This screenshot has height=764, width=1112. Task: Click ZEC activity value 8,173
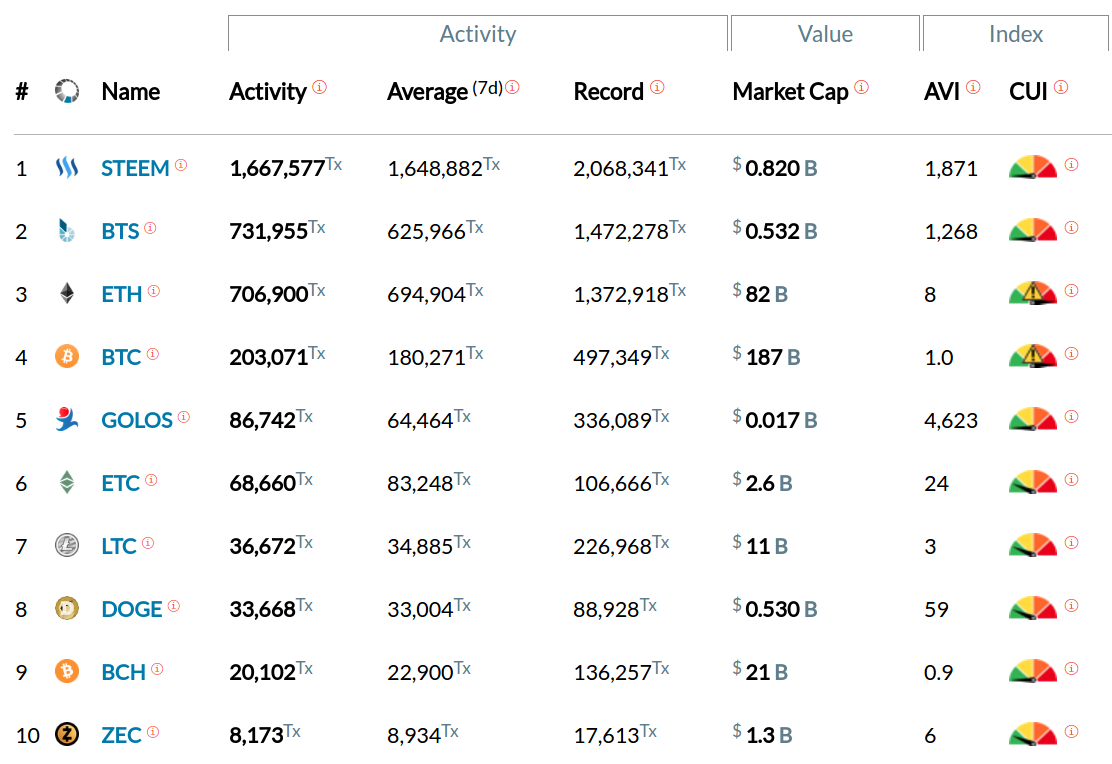tap(256, 735)
